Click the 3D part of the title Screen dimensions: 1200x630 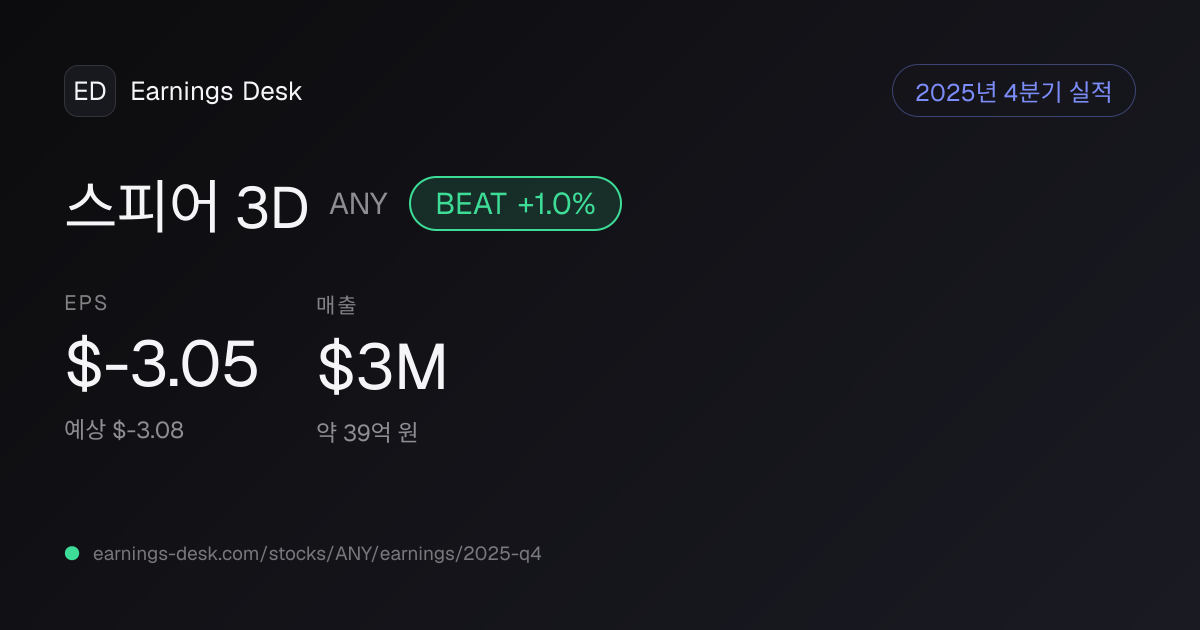(x=272, y=208)
